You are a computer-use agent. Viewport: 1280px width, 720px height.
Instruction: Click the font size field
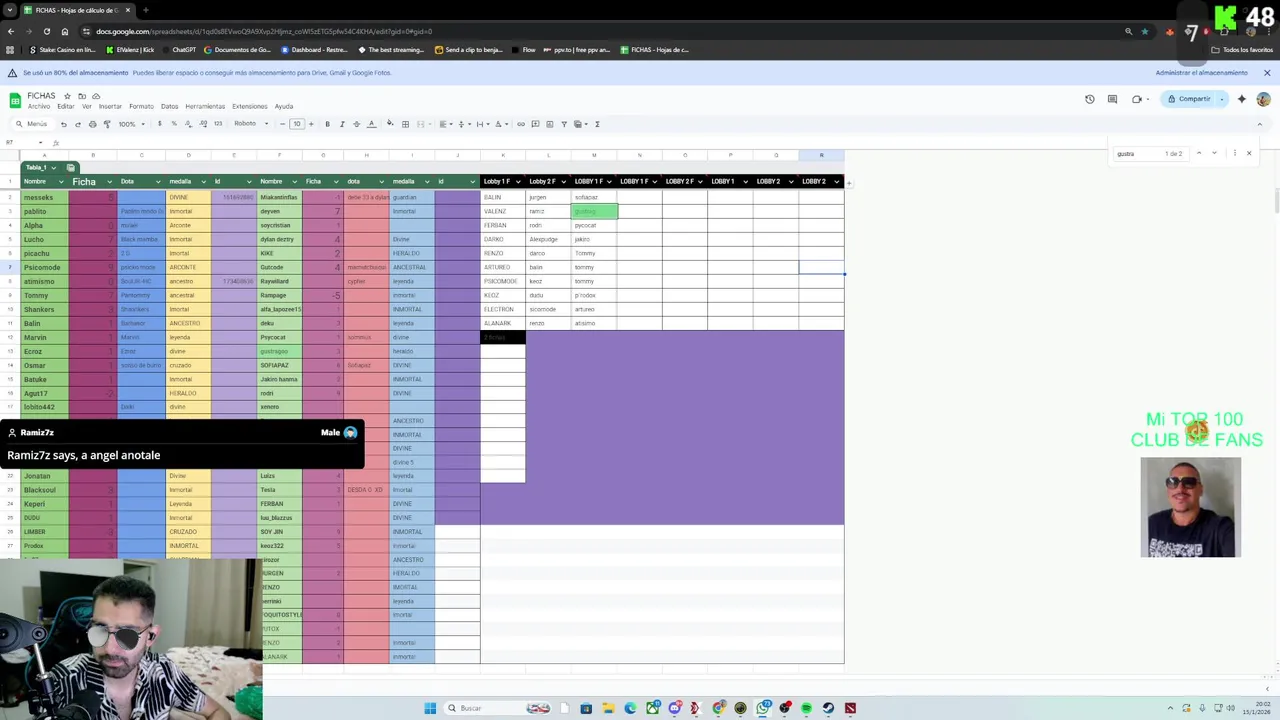296,124
